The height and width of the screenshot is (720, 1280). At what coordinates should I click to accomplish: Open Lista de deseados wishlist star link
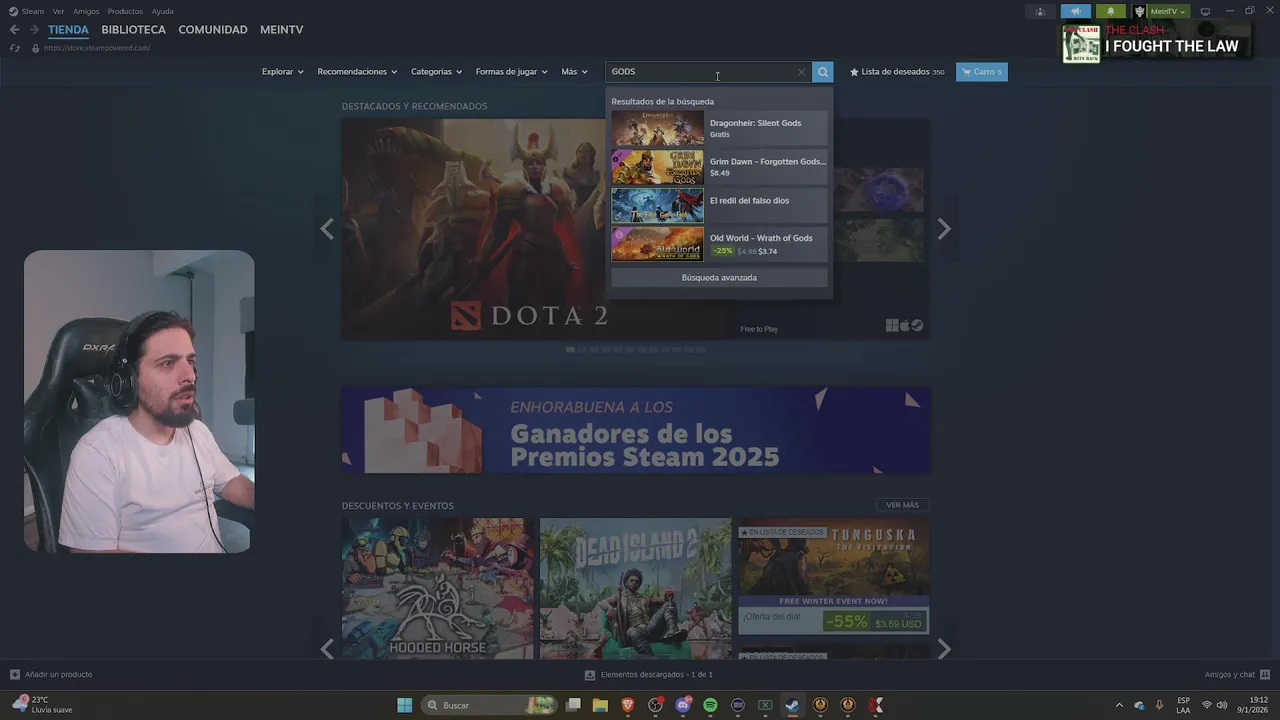[897, 72]
